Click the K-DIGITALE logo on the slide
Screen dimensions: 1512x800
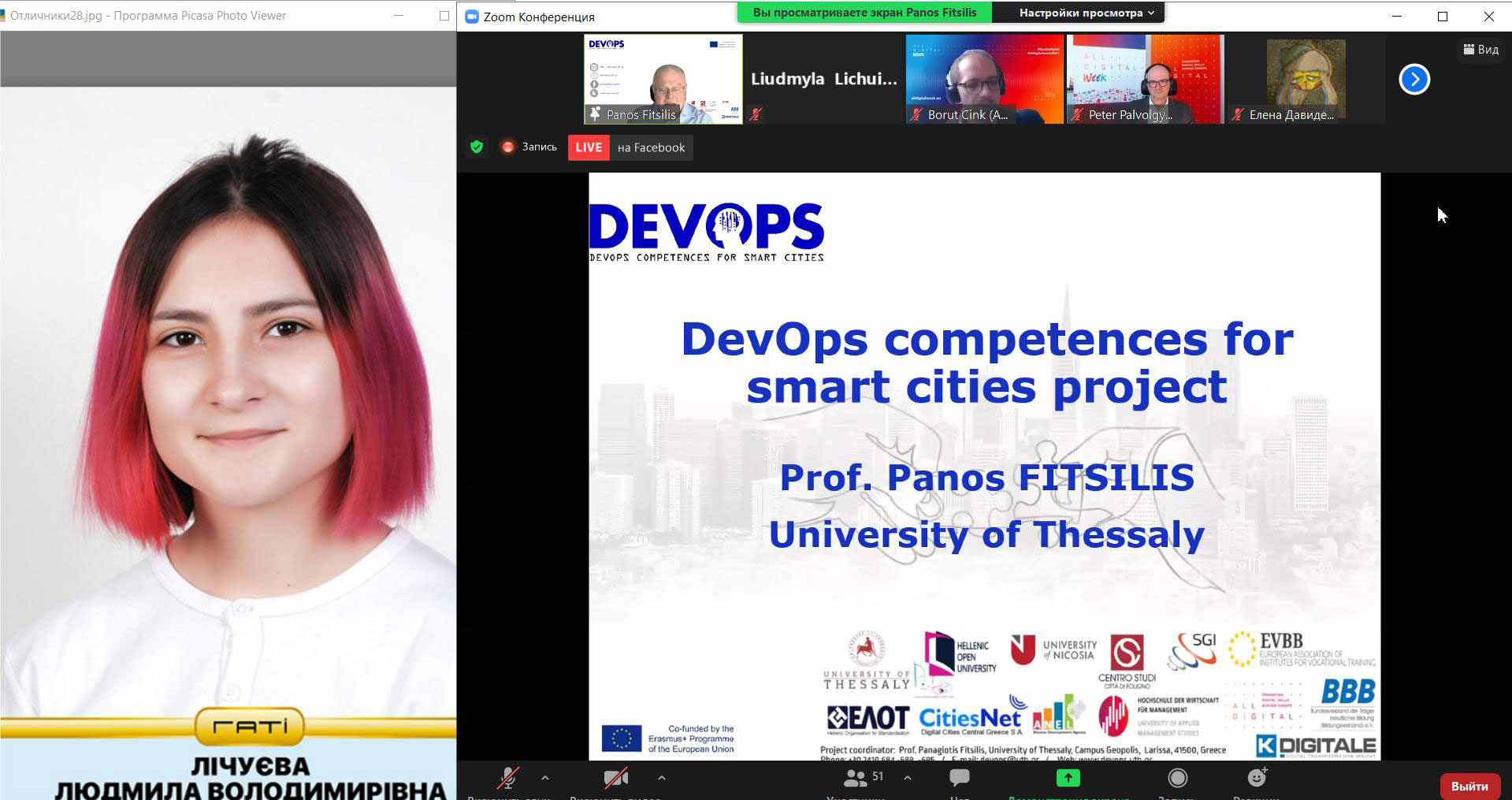tap(1316, 746)
